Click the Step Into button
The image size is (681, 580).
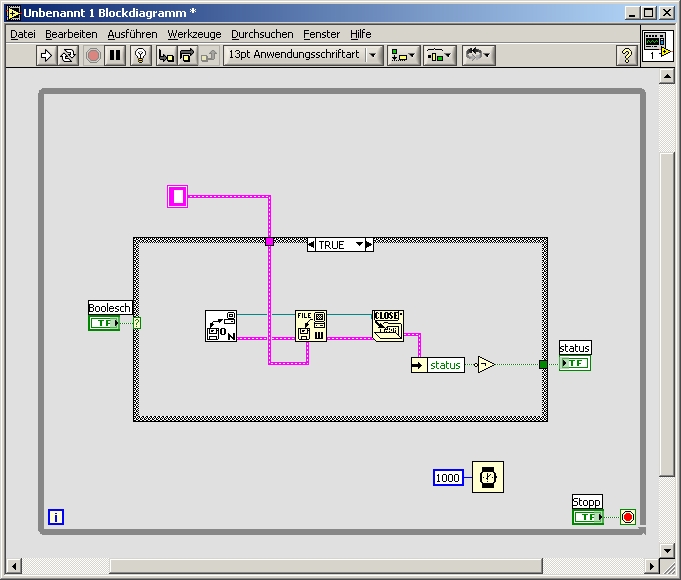click(166, 56)
